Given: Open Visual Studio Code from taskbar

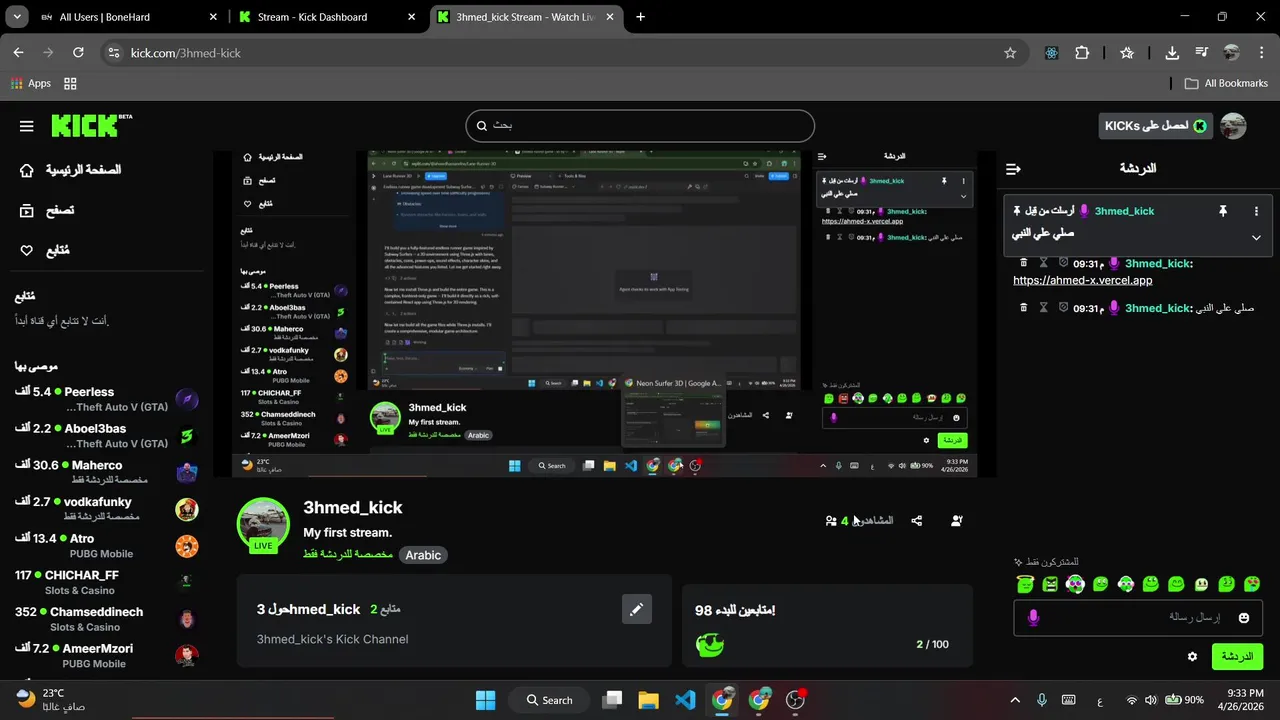Looking at the screenshot, I should [x=685, y=700].
